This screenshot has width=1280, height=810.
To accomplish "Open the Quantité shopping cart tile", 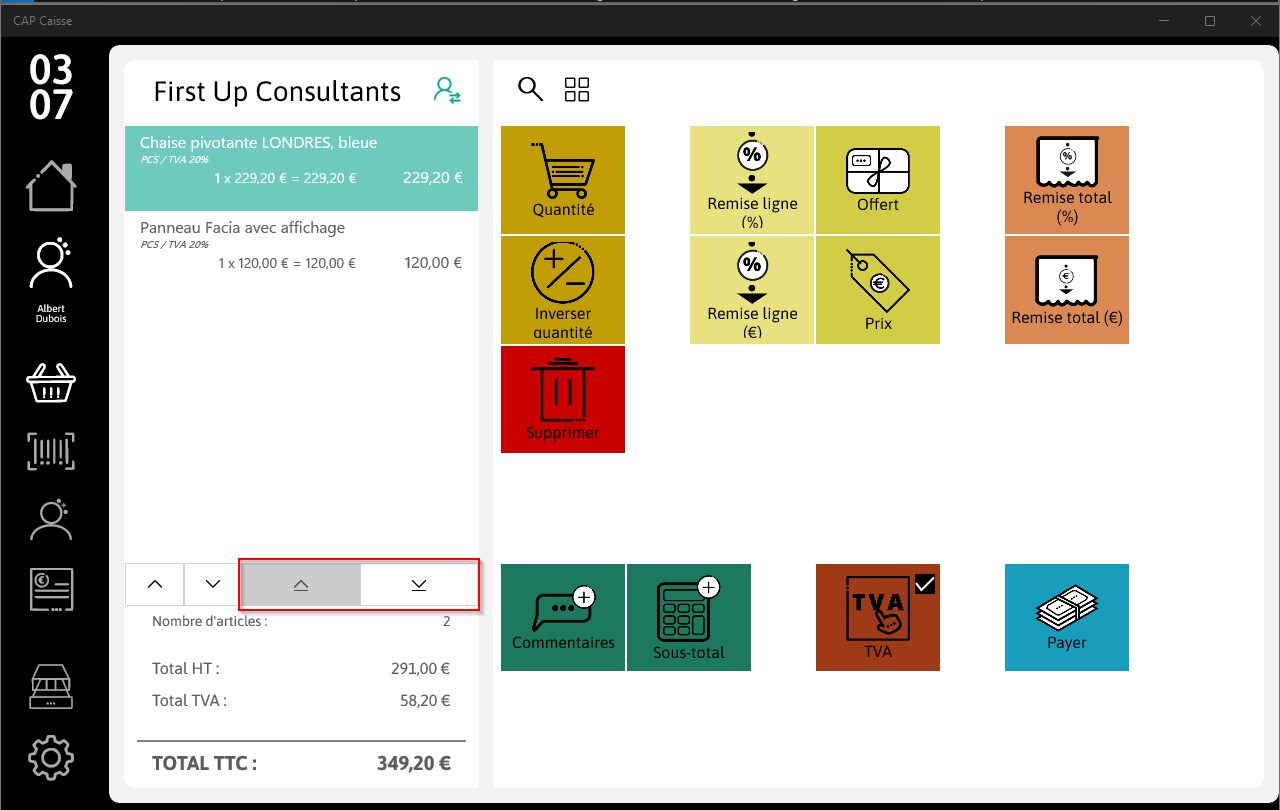I will 563,180.
